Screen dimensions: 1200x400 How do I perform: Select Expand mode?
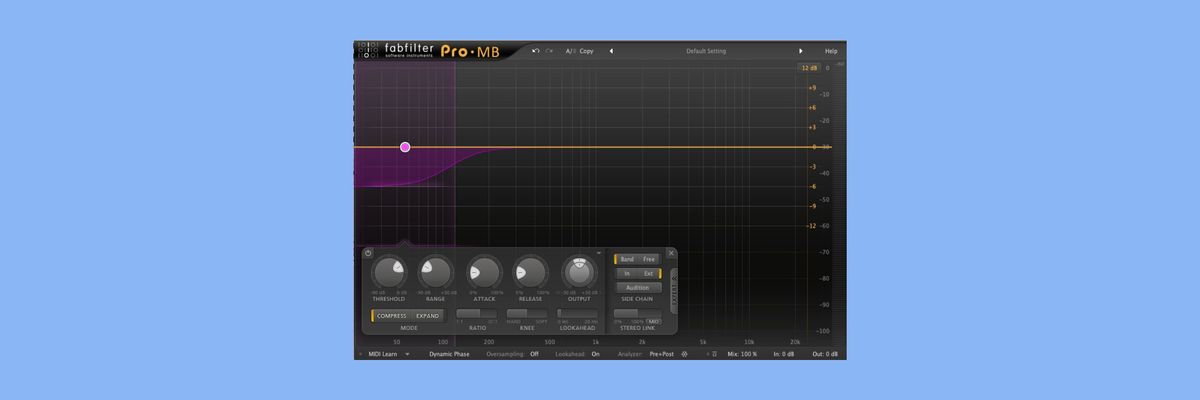tap(427, 316)
